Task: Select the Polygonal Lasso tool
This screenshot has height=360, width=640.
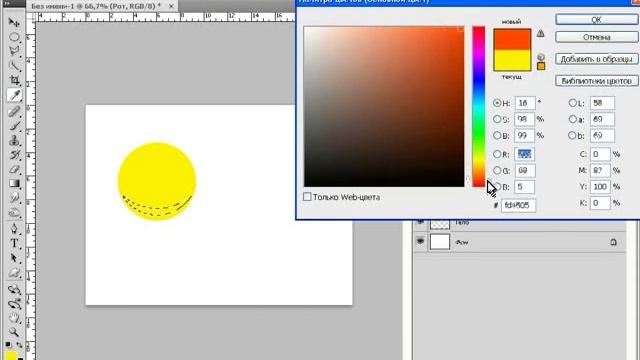Action: [x=14, y=51]
